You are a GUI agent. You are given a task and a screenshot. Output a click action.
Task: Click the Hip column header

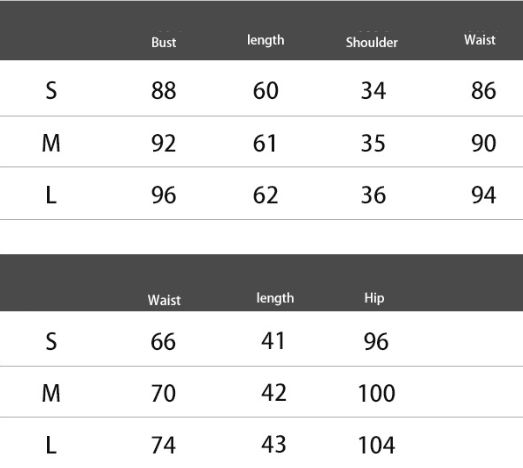click(x=374, y=298)
